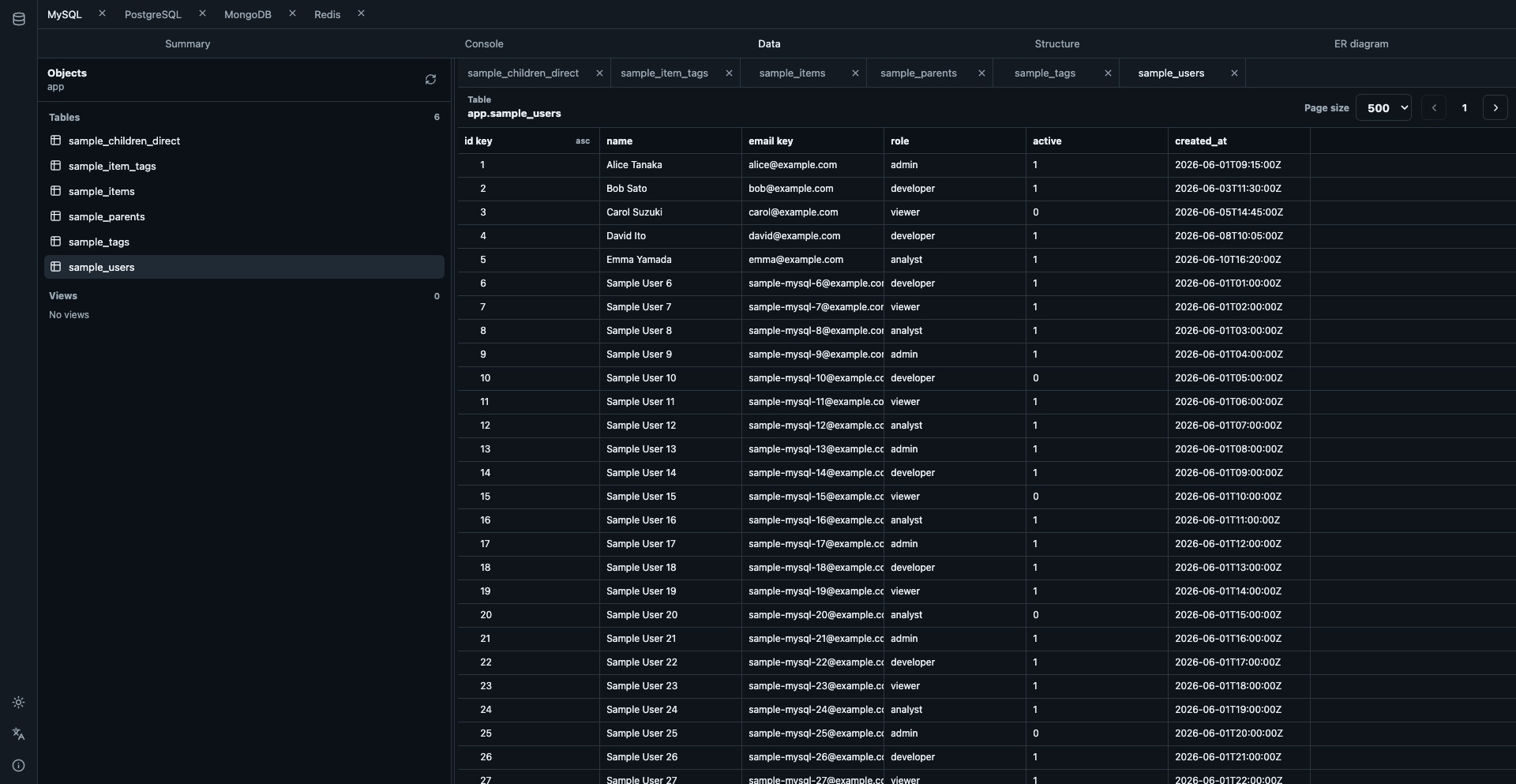1516x784 pixels.
Task: Open the ER diagram section
Action: (1361, 44)
